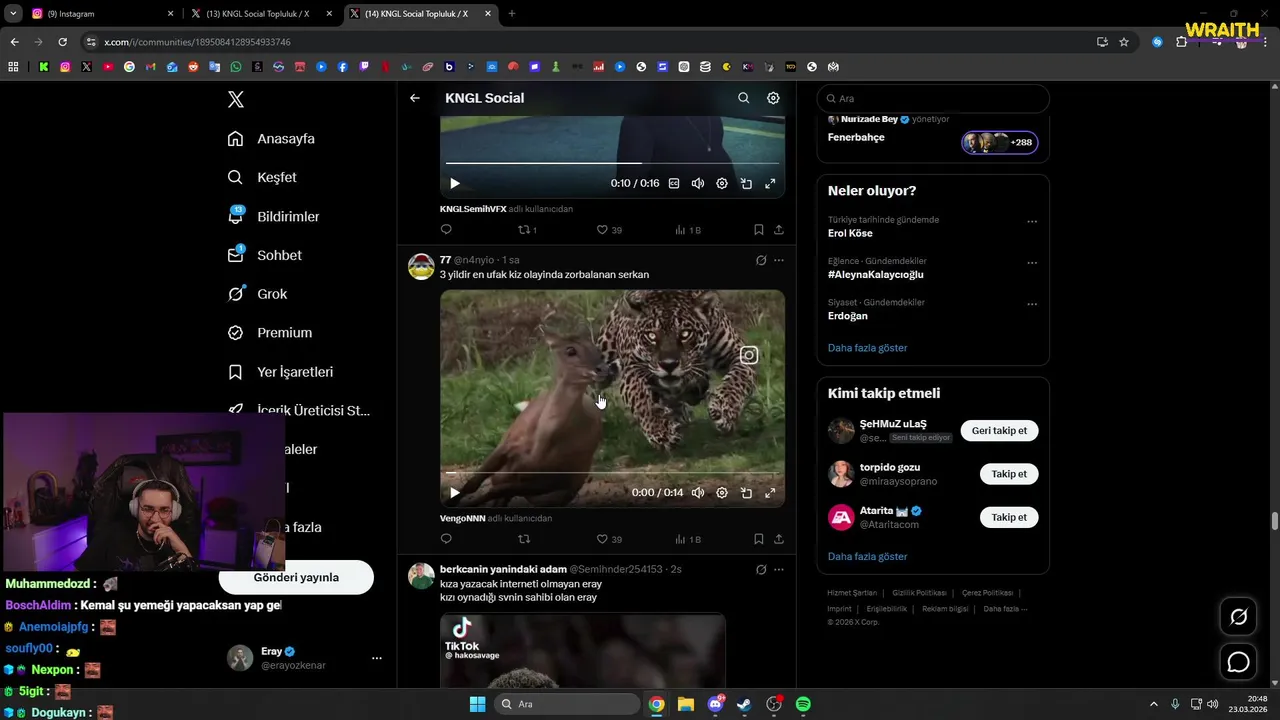Seek the top video progress bar

pyautogui.click(x=612, y=163)
